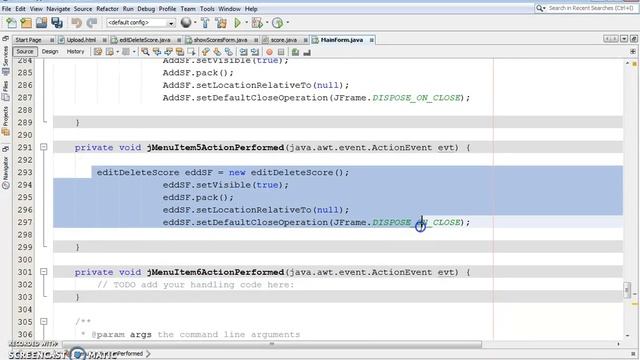
Task: Collapse jMenuItem5ActionPerformed fold on line 291
Action: (x=44, y=147)
